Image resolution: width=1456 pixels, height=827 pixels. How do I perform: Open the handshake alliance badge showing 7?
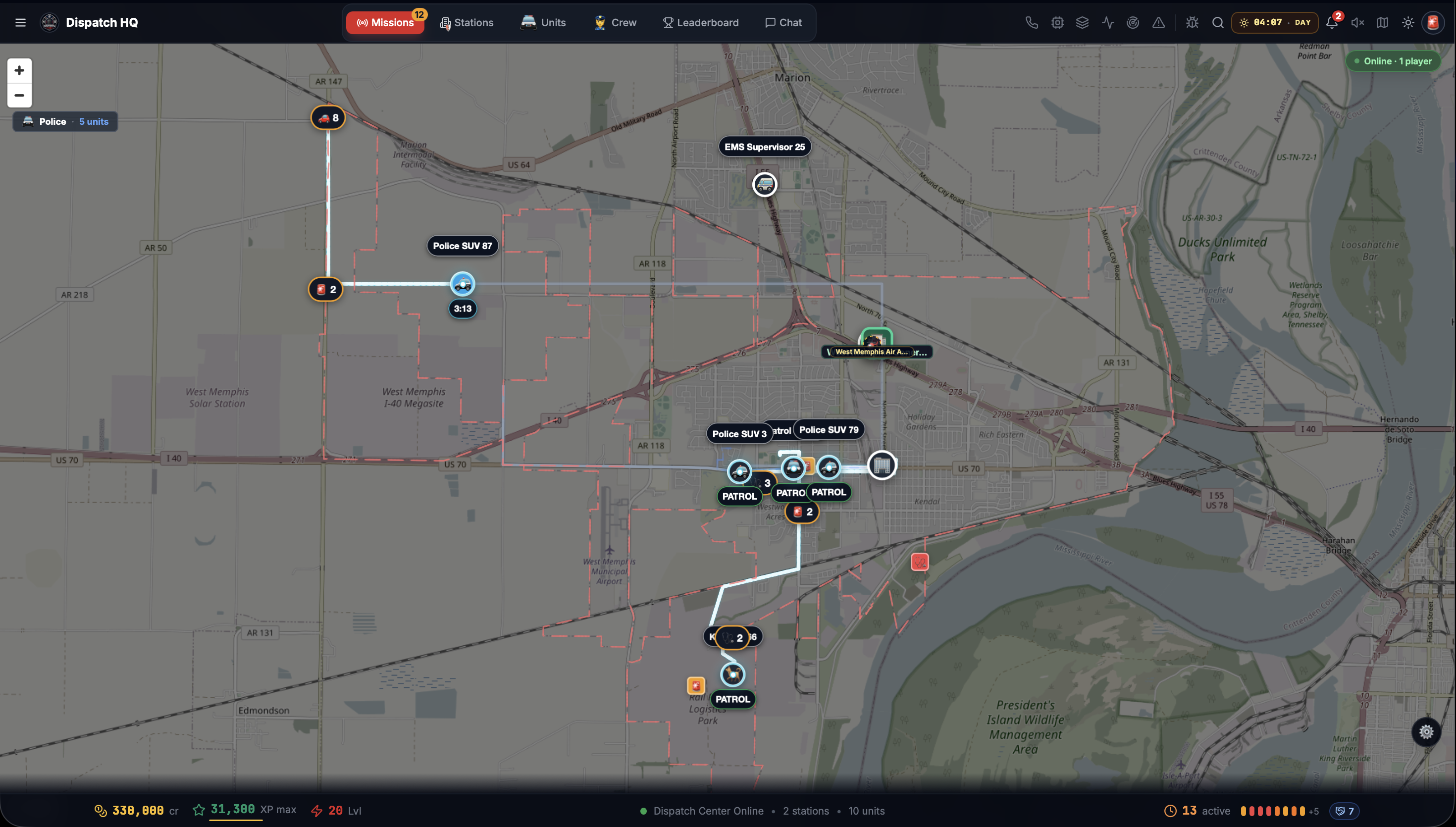point(1344,811)
